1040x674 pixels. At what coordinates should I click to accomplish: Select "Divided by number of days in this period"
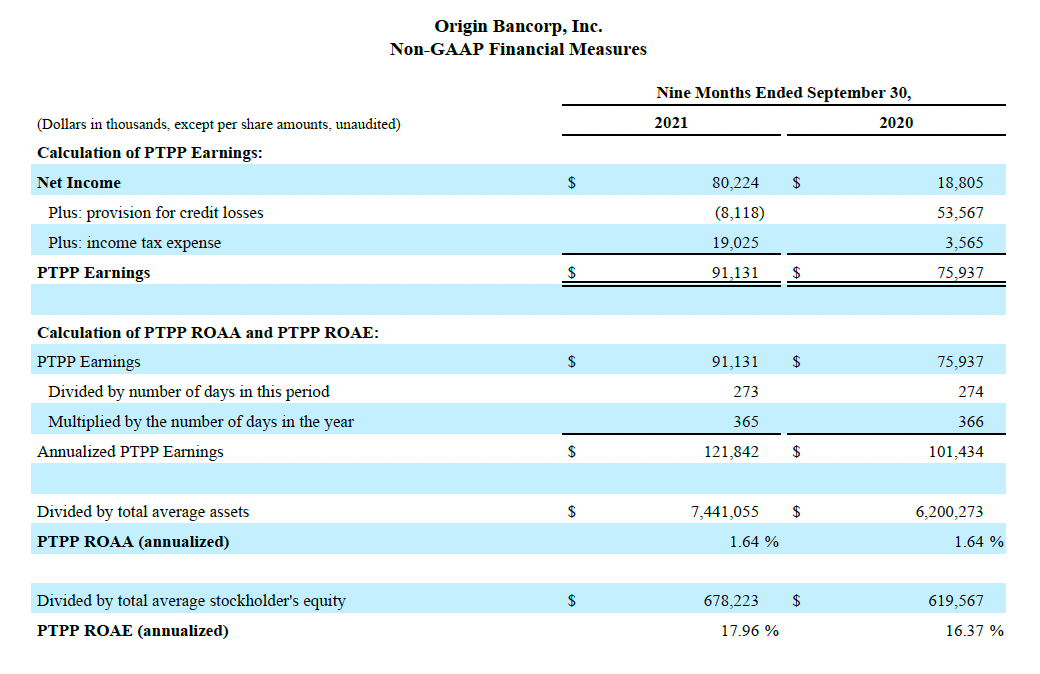click(189, 392)
